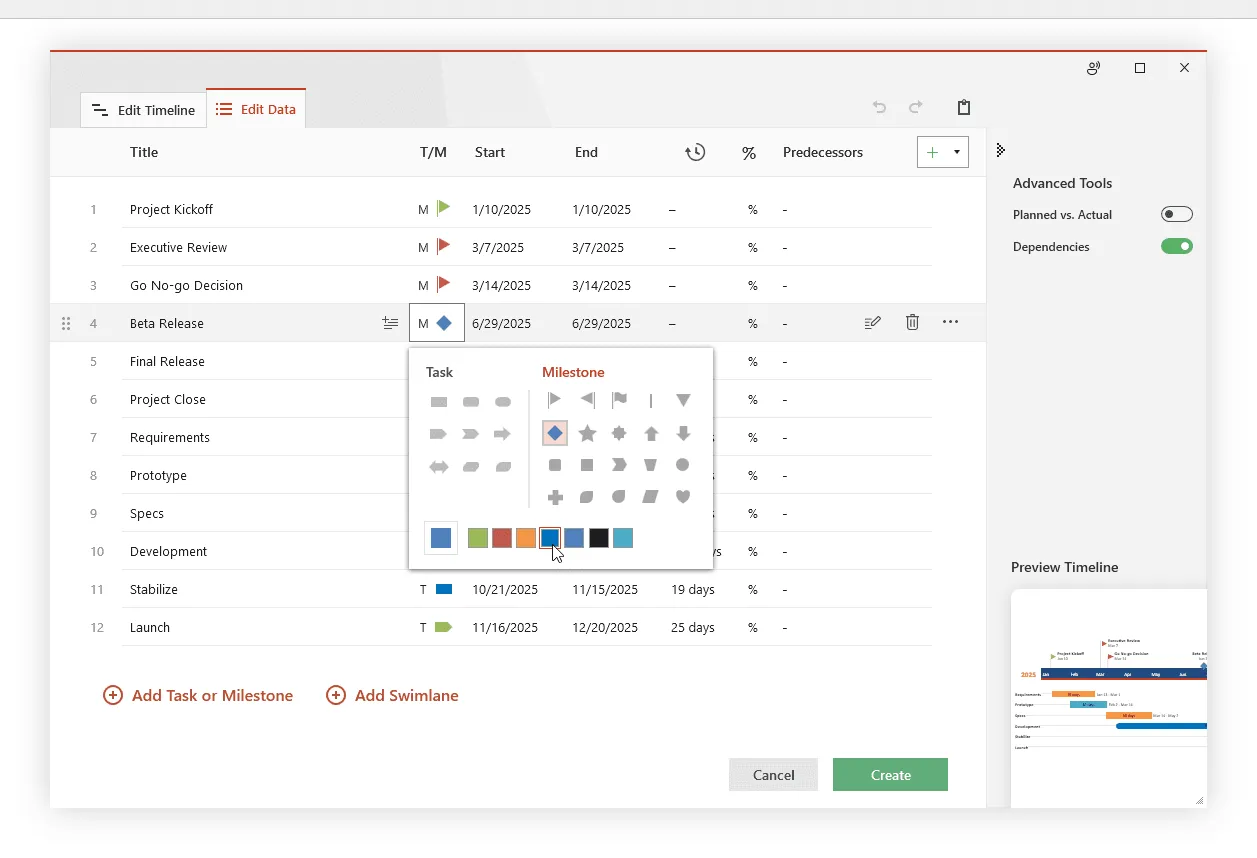This screenshot has width=1257, height=858.
Task: Select the Edit Data tab
Action: pos(256,109)
